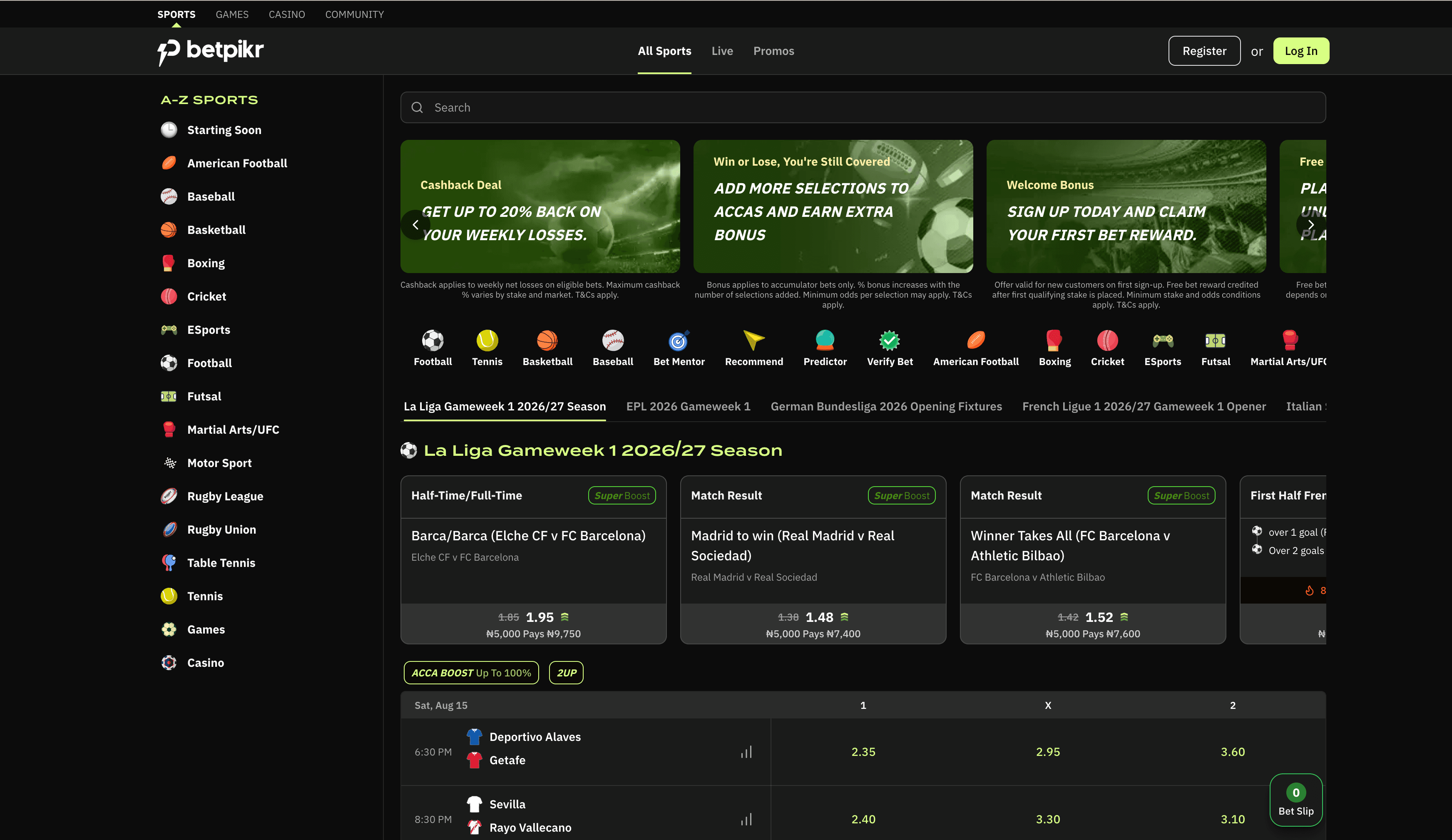
Task: Select Getafe away win odds 3.60
Action: (x=1233, y=752)
